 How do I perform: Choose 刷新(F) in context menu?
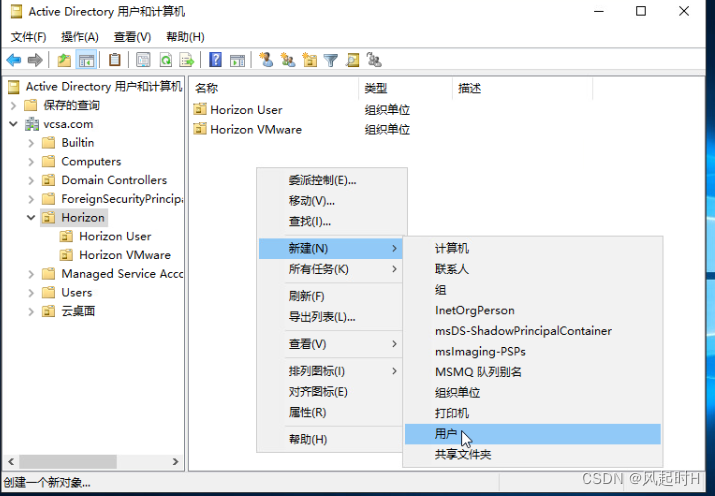click(x=332, y=296)
